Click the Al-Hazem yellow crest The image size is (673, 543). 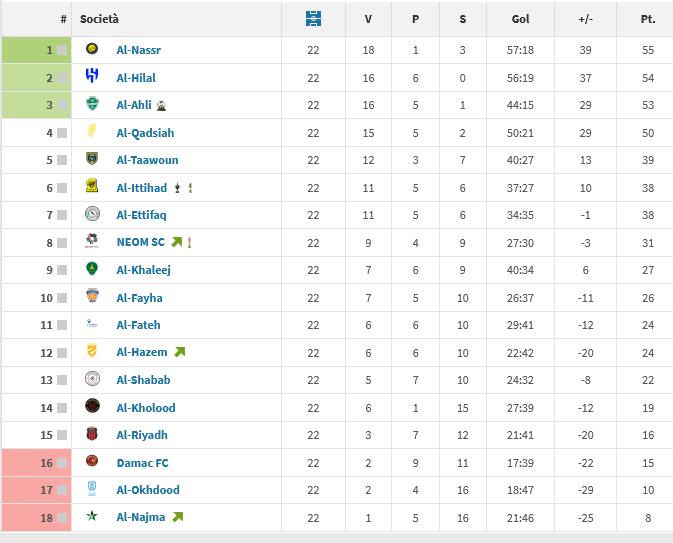92,352
